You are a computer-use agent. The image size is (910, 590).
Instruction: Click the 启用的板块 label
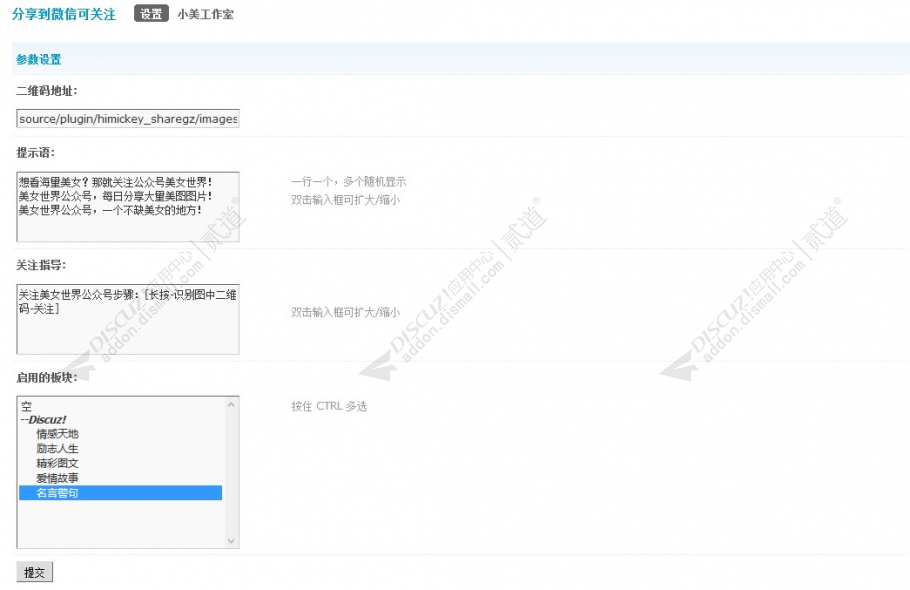point(48,378)
